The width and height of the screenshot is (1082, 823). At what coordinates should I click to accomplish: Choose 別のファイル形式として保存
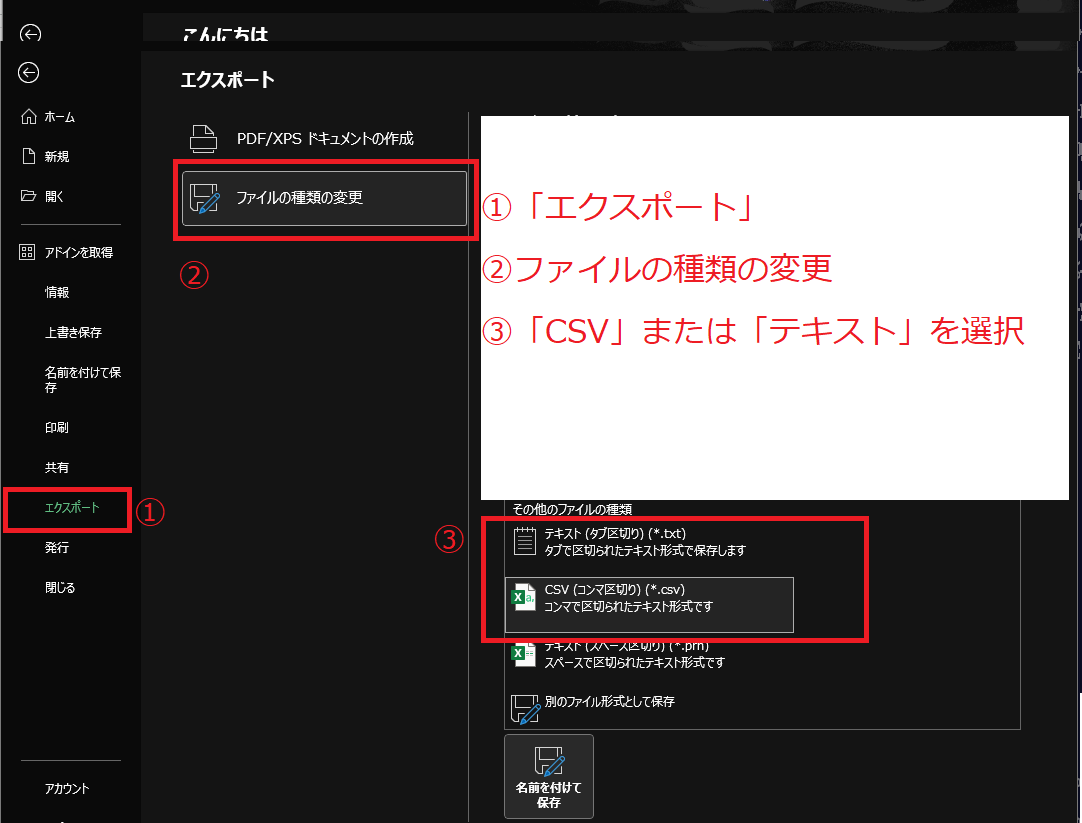(x=649, y=709)
